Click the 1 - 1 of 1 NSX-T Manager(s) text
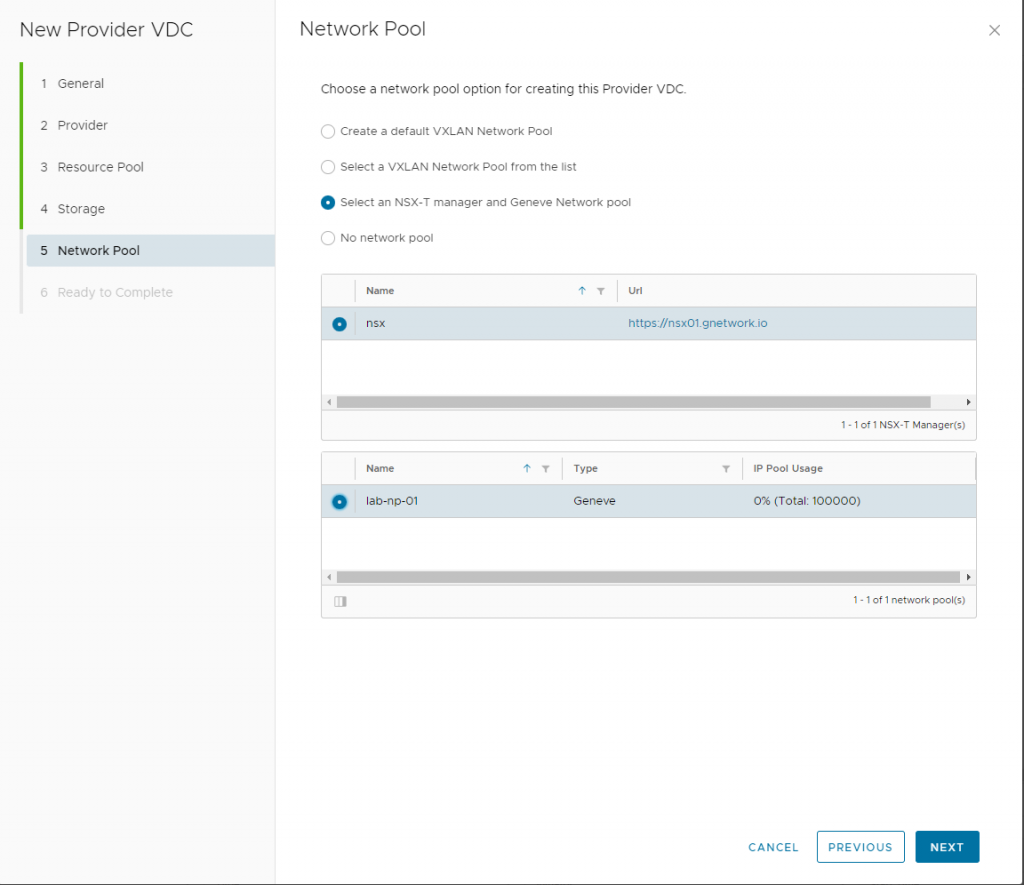 pyautogui.click(x=903, y=425)
